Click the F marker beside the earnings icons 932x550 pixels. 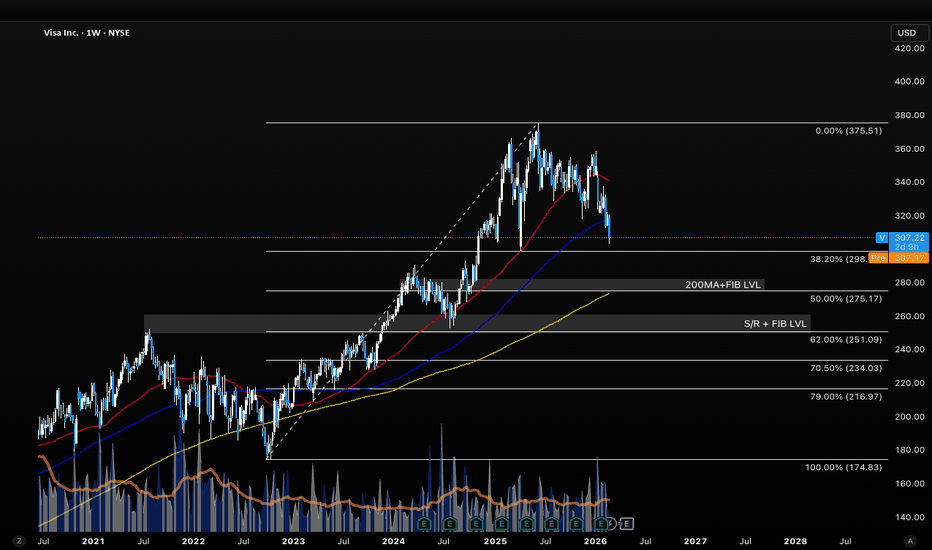pyautogui.click(x=611, y=523)
